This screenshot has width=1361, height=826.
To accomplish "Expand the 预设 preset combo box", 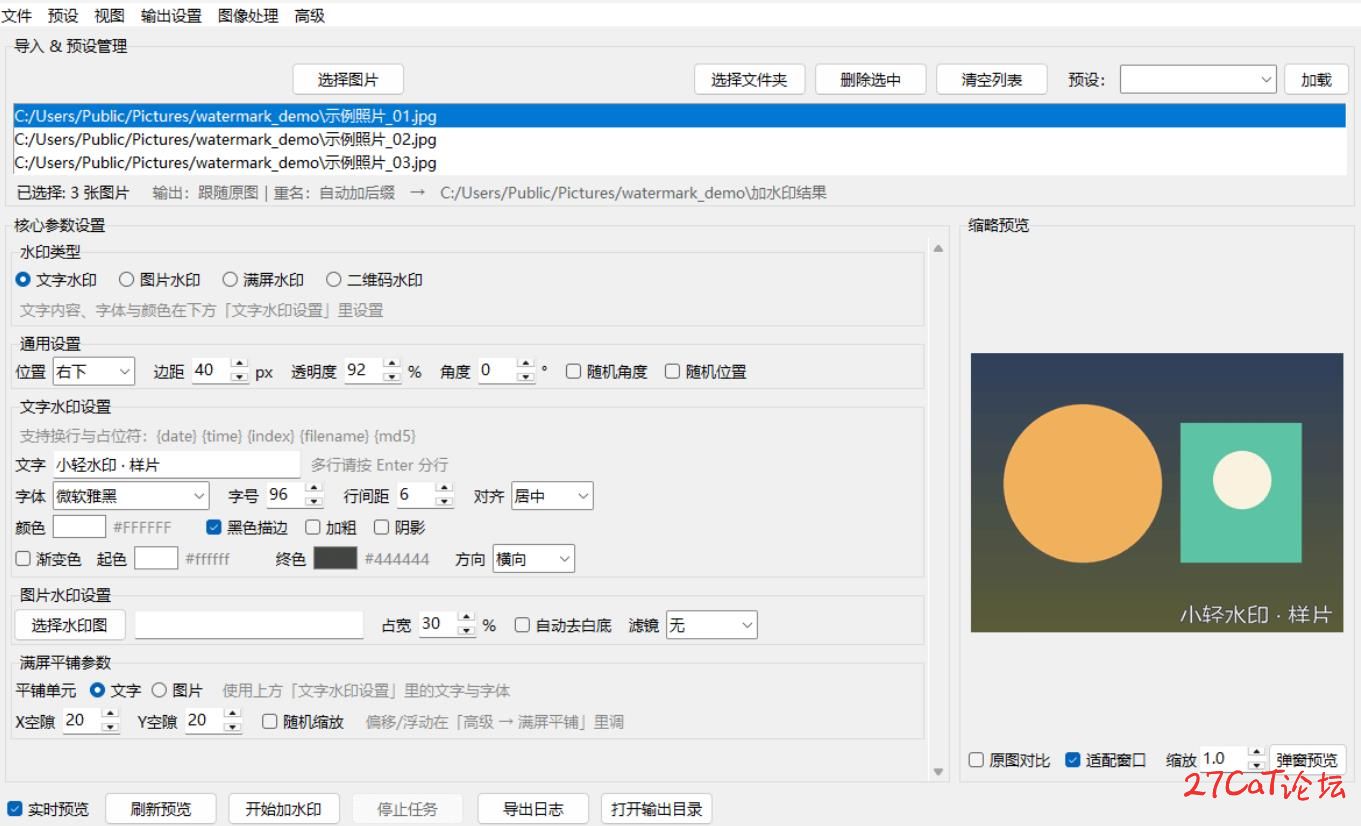I will (1198, 80).
